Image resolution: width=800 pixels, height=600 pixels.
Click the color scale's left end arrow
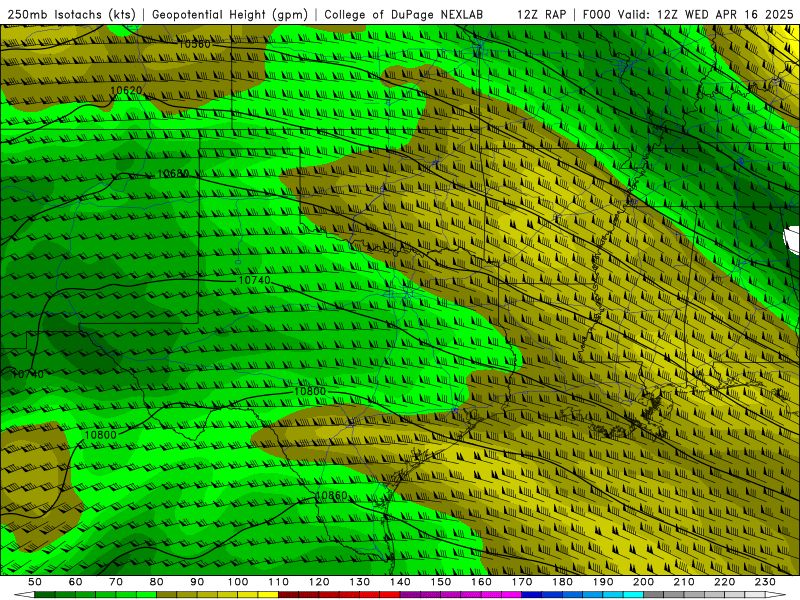[24, 594]
